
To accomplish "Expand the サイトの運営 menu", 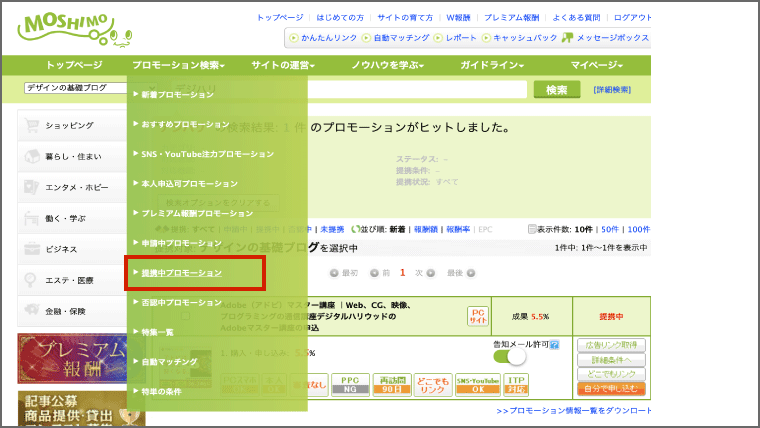I will tap(283, 65).
